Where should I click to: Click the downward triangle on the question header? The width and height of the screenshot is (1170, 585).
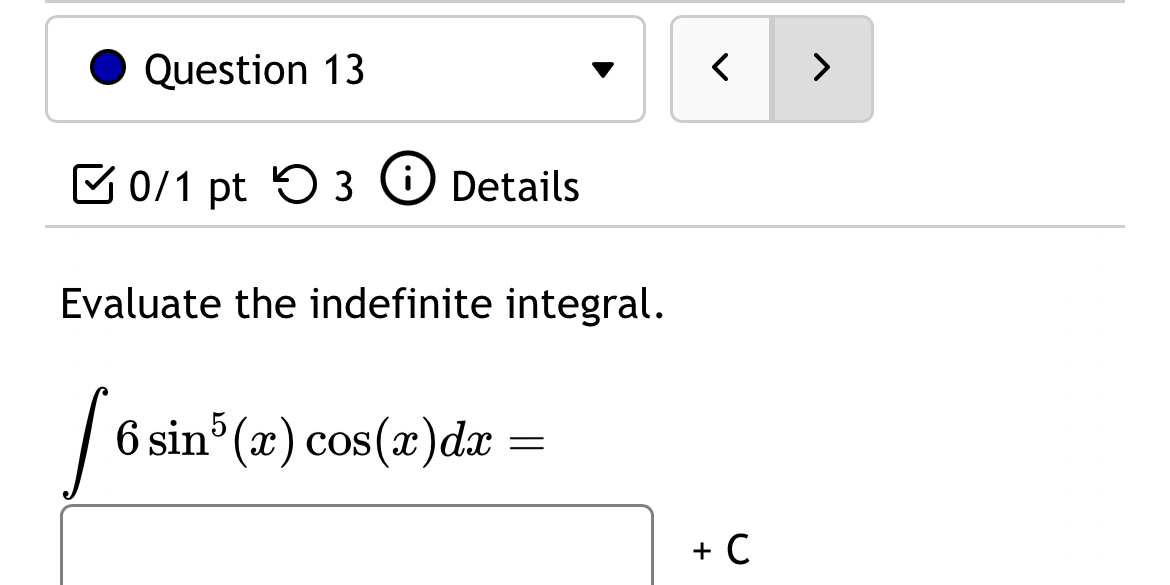point(604,69)
